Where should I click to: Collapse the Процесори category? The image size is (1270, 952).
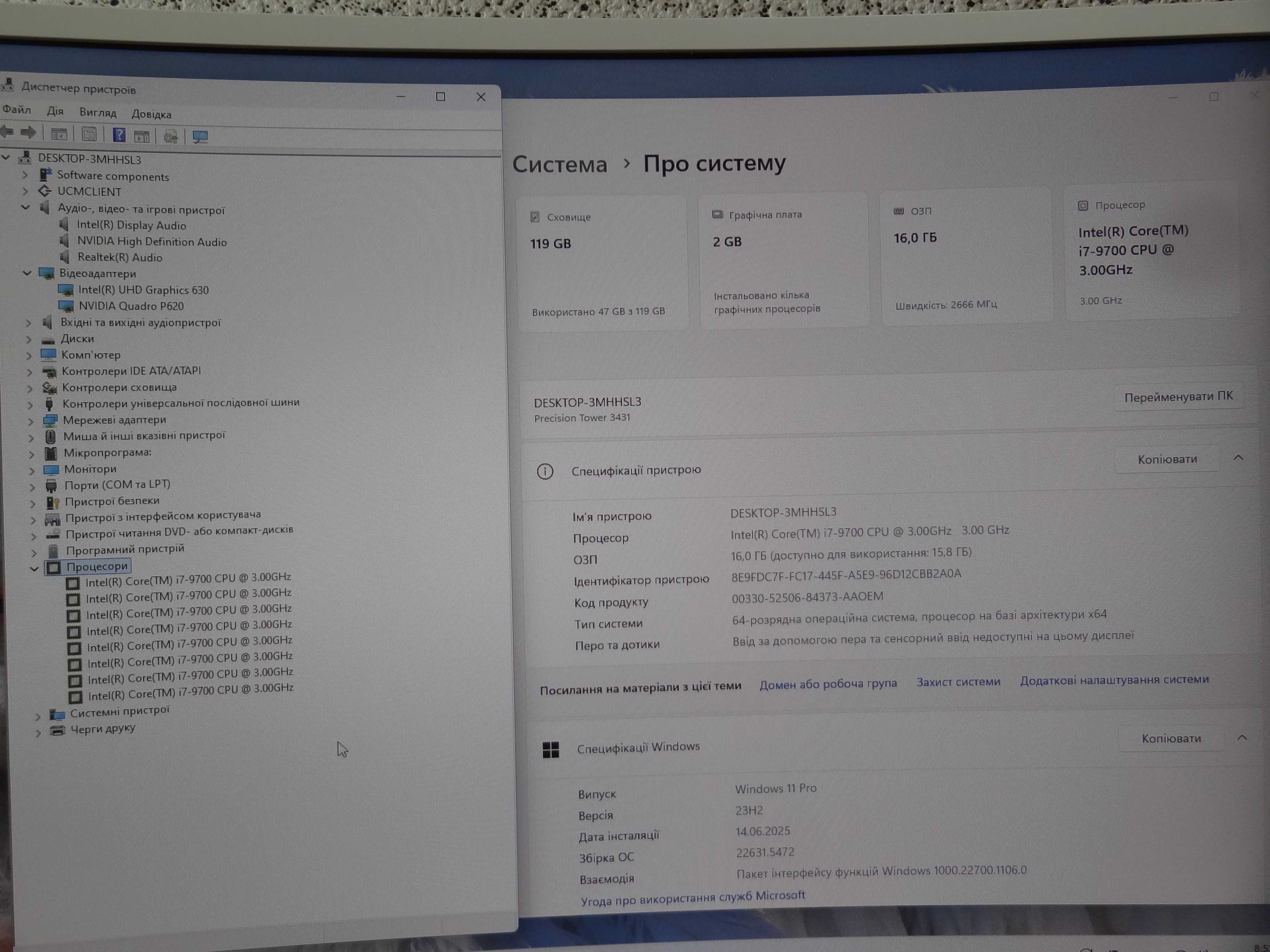[34, 569]
